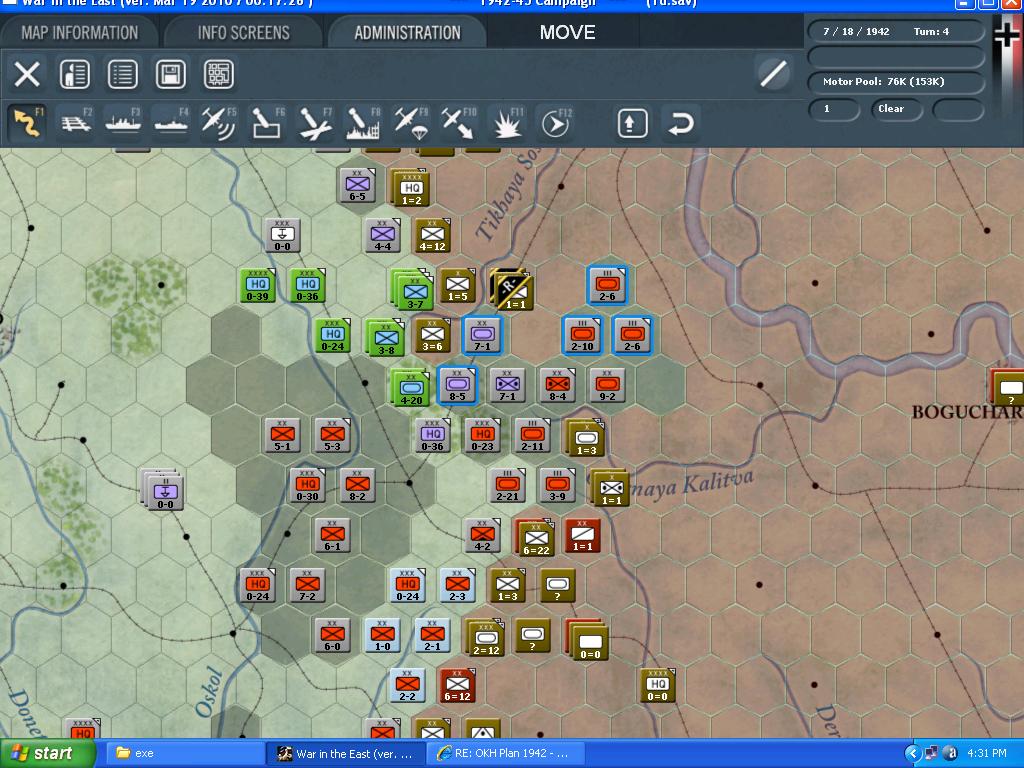Image resolution: width=1024 pixels, height=768 pixels.
Task: Click the Motor Pool 76K readout
Action: click(x=896, y=82)
